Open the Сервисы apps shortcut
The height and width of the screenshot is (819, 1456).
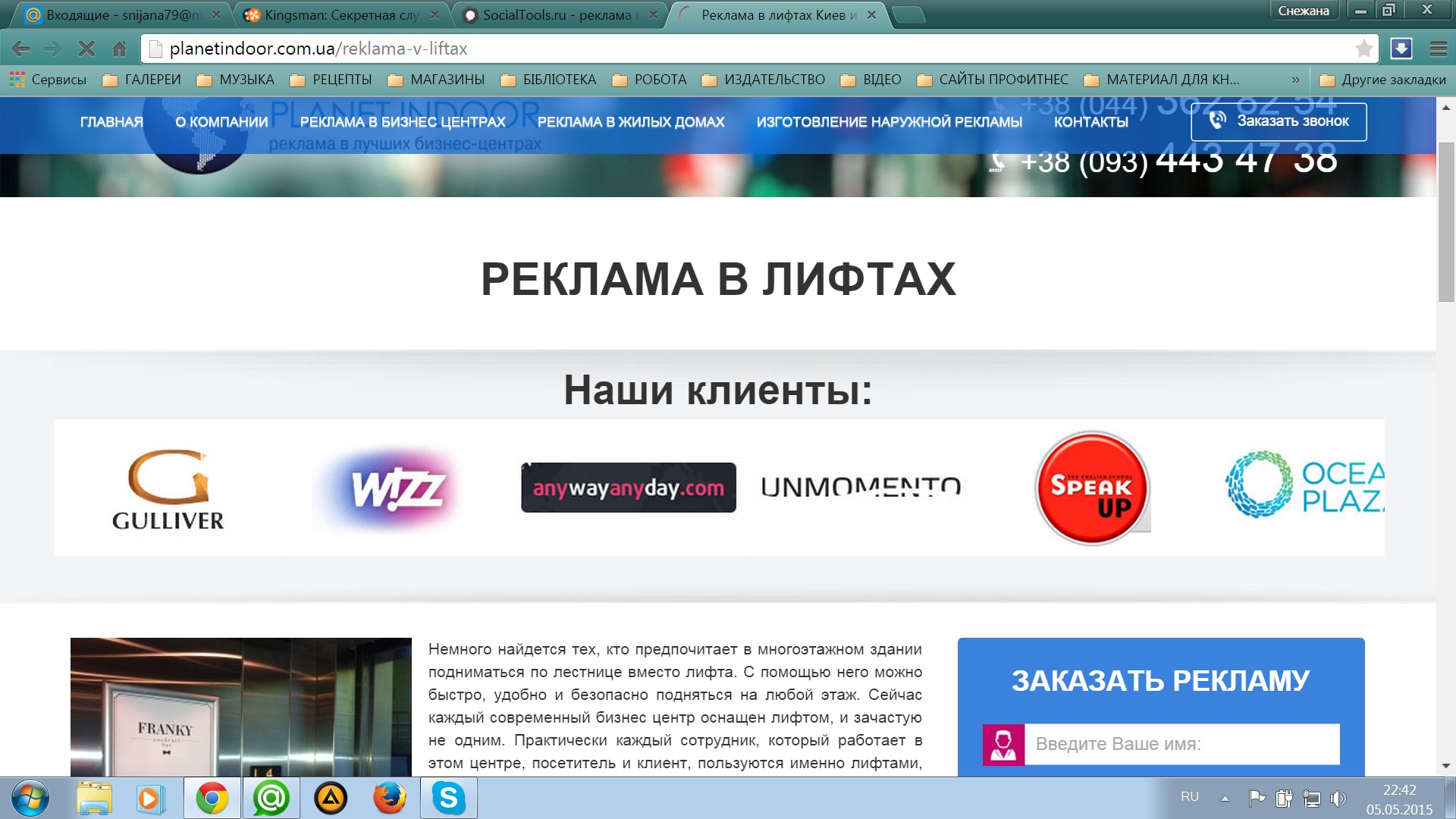(x=48, y=80)
